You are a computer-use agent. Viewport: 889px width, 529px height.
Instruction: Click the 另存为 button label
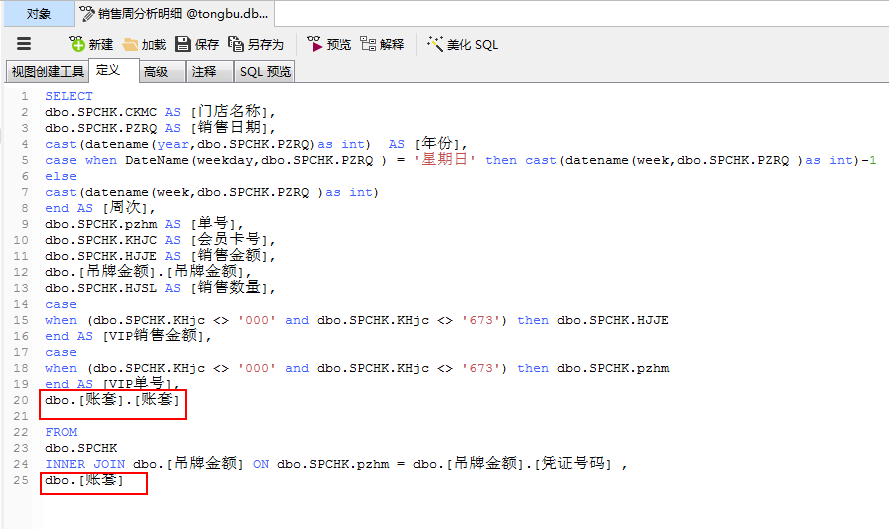coord(265,44)
